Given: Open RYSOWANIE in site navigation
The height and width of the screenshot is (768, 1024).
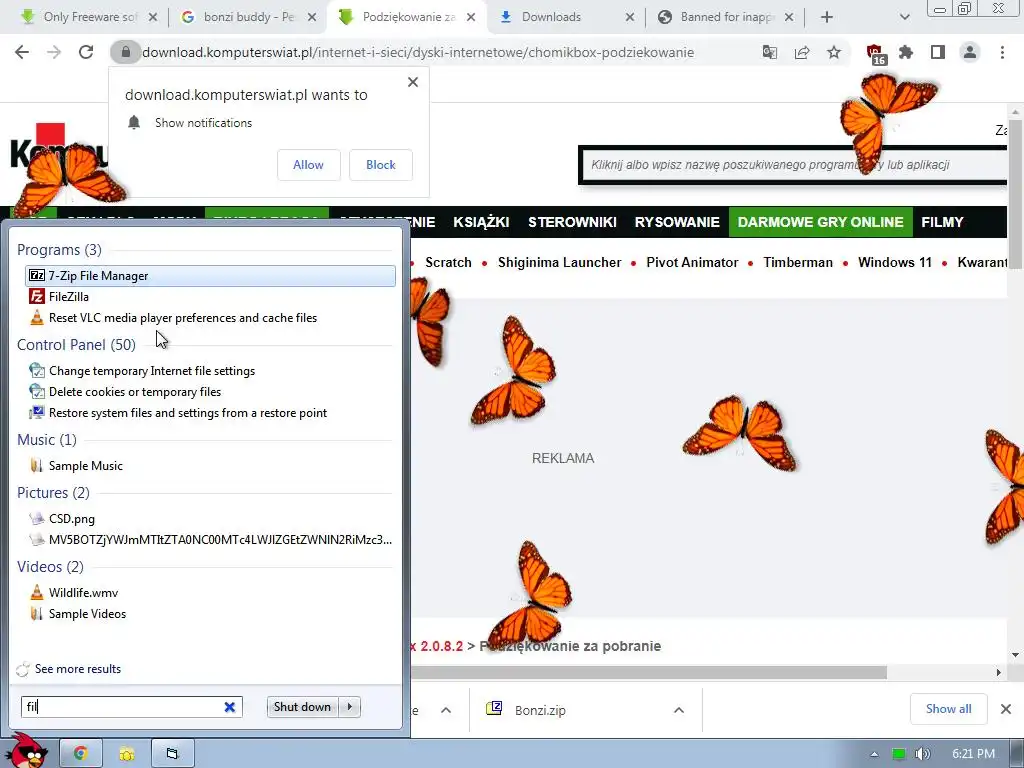Looking at the screenshot, I should (x=677, y=222).
